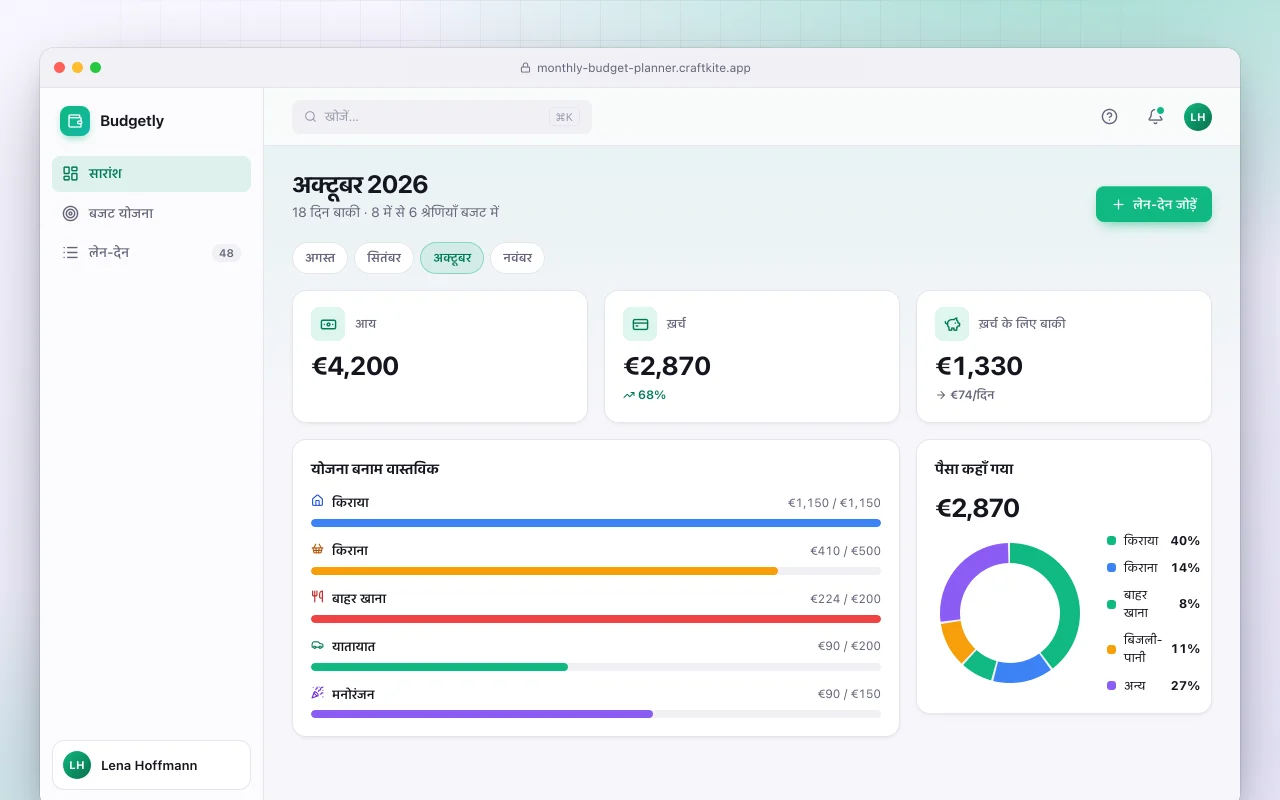This screenshot has width=1280, height=800.
Task: Click the किराना basket icon
Action: [318, 549]
